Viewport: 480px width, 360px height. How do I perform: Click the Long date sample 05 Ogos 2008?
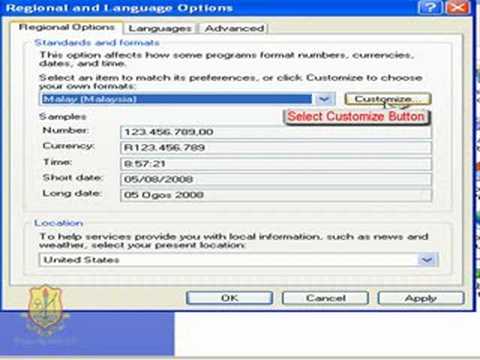pyautogui.click(x=276, y=195)
